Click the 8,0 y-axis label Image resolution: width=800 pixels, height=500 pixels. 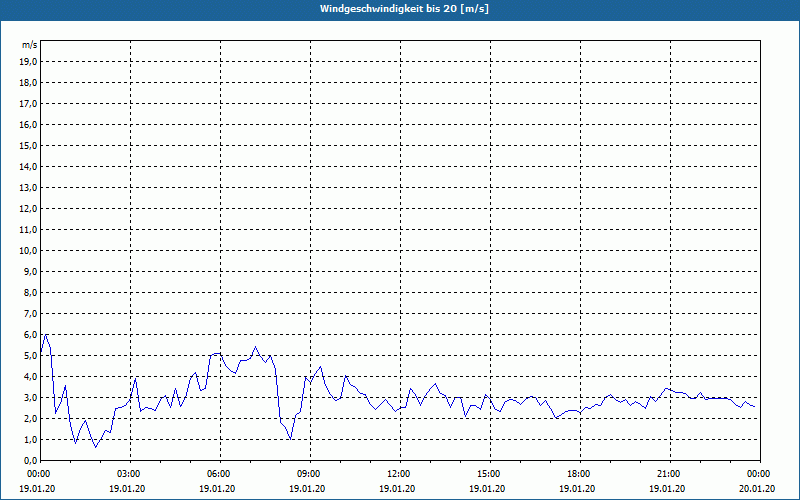pos(30,292)
